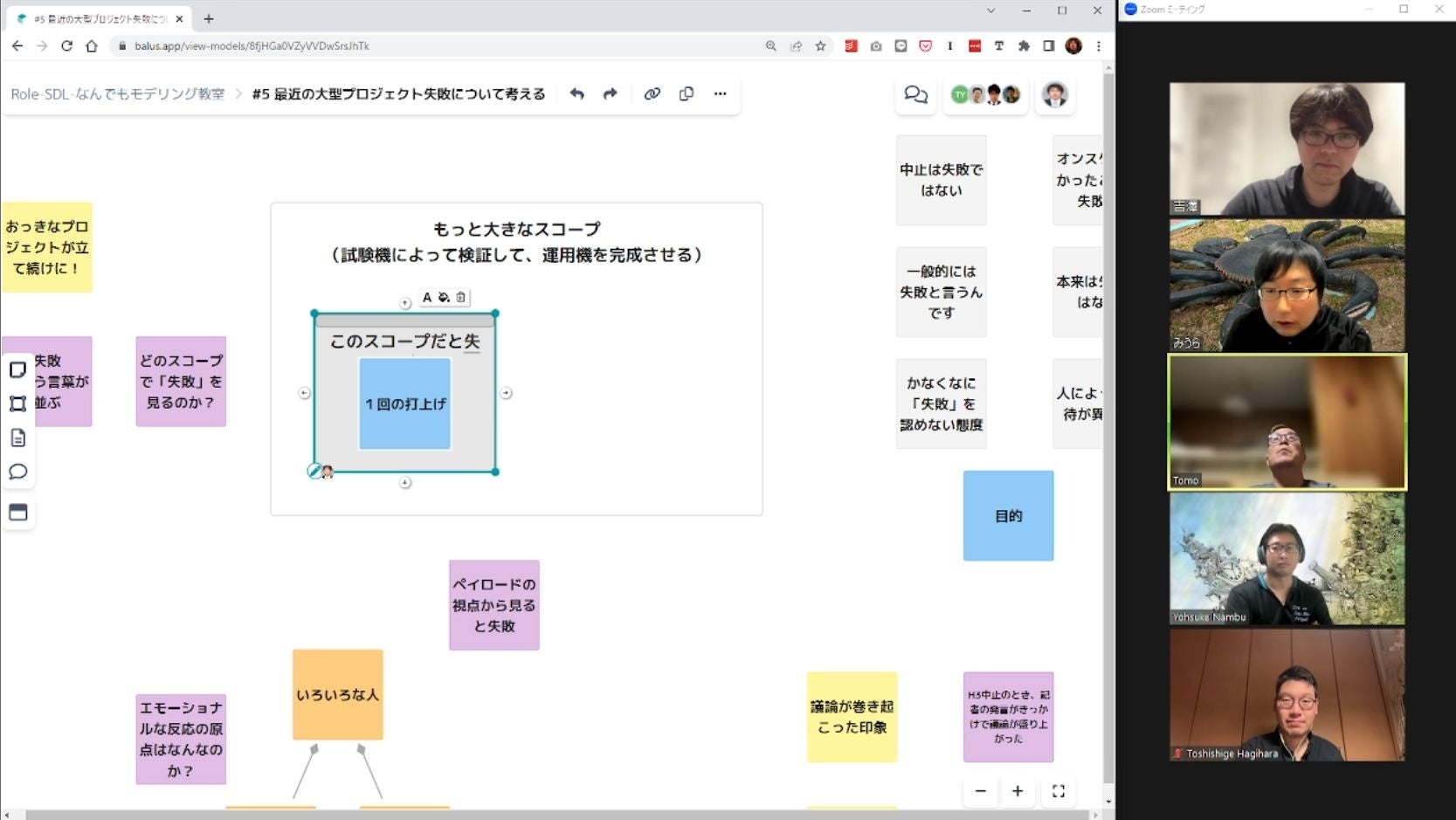Select the frame tool in sidebar
The width and height of the screenshot is (1456, 820).
17,403
